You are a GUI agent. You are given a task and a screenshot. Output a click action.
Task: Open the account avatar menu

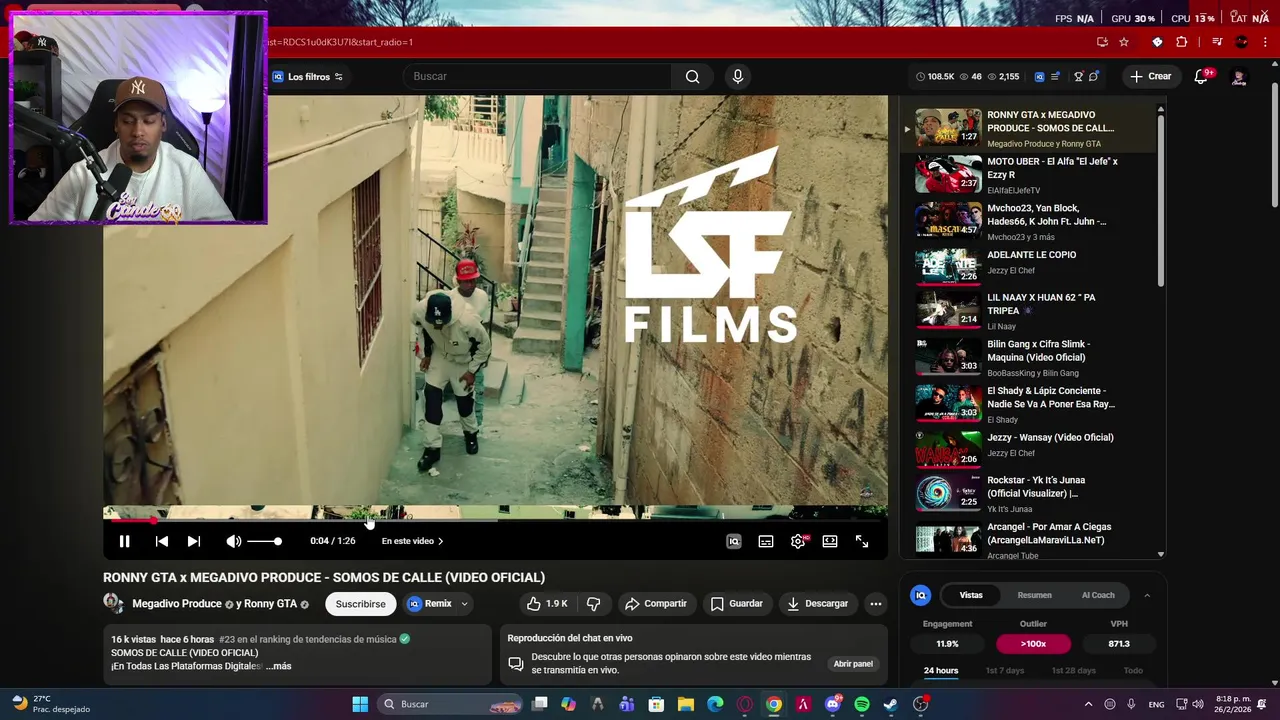tap(1239, 77)
